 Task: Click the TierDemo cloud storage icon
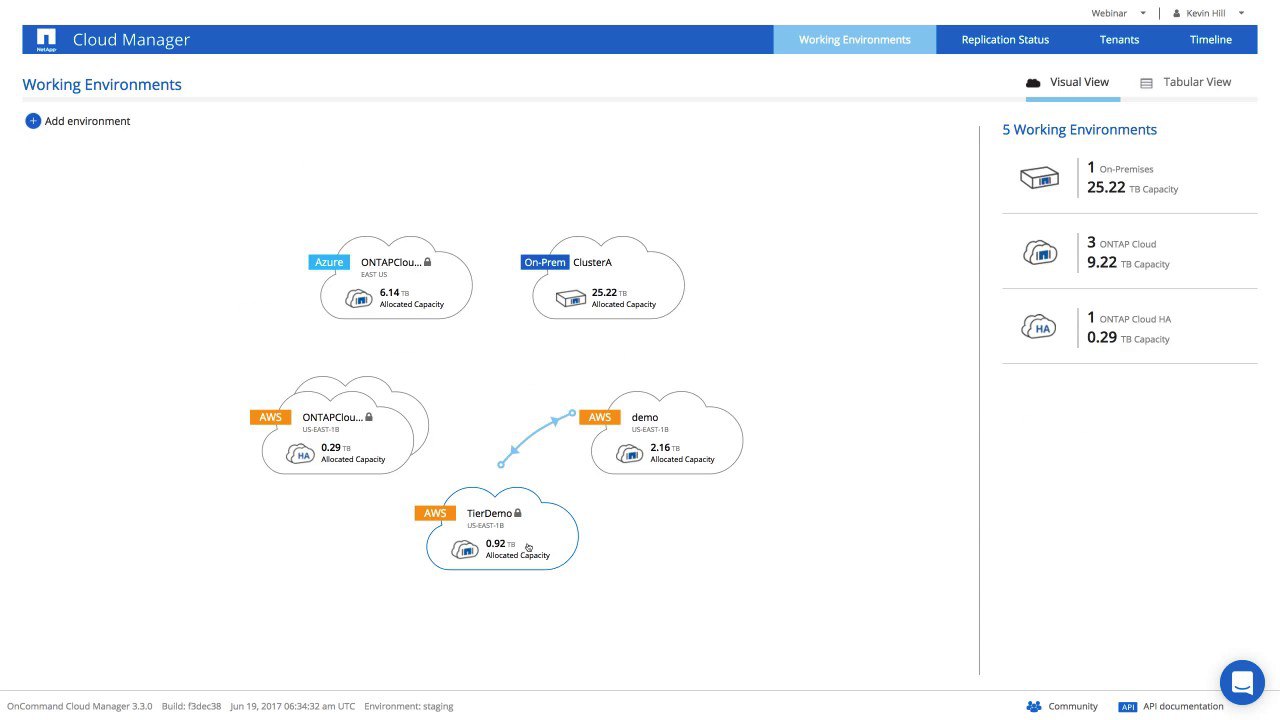(465, 549)
